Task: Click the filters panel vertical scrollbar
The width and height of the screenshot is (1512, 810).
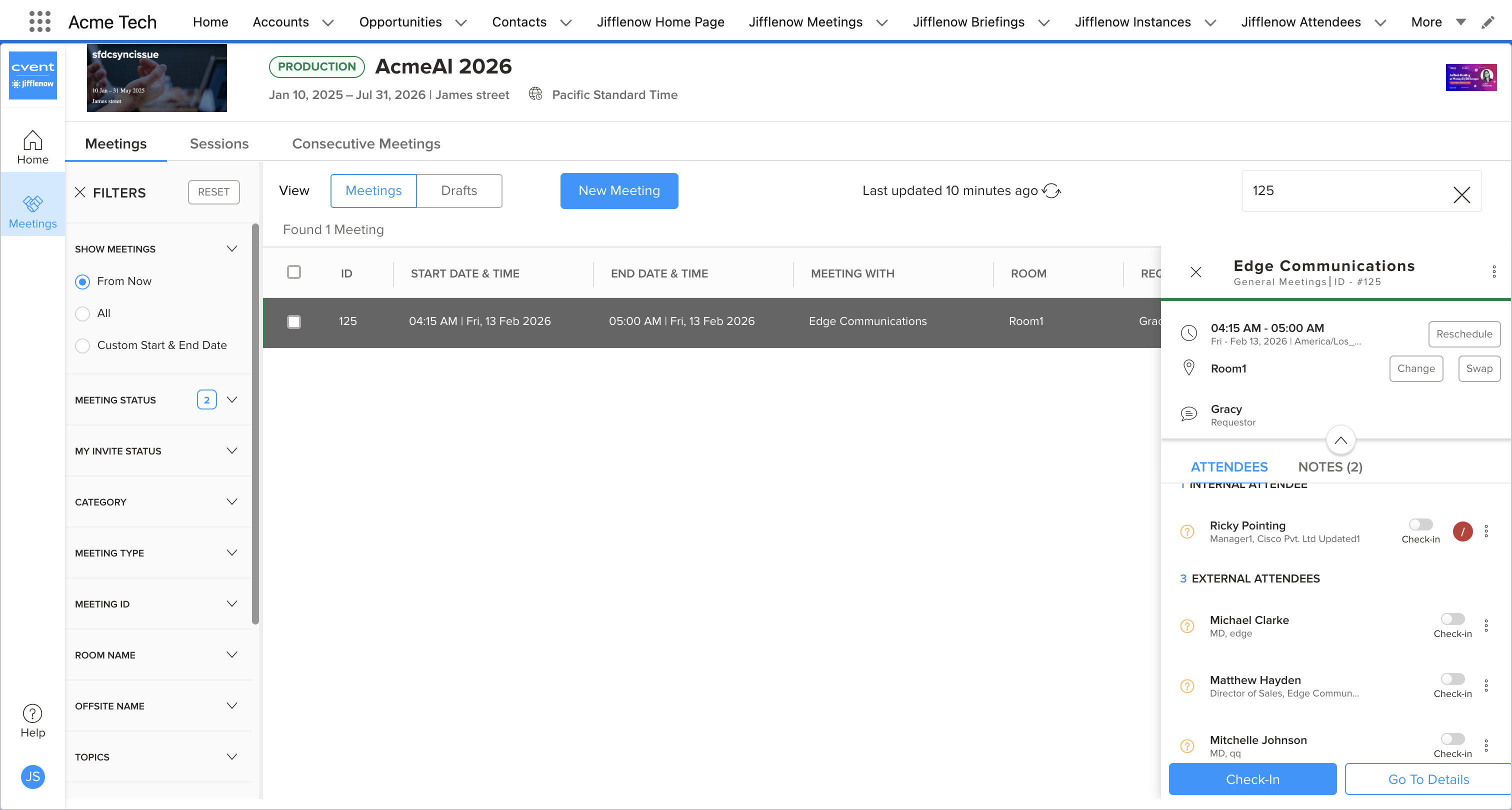Action: (255, 422)
